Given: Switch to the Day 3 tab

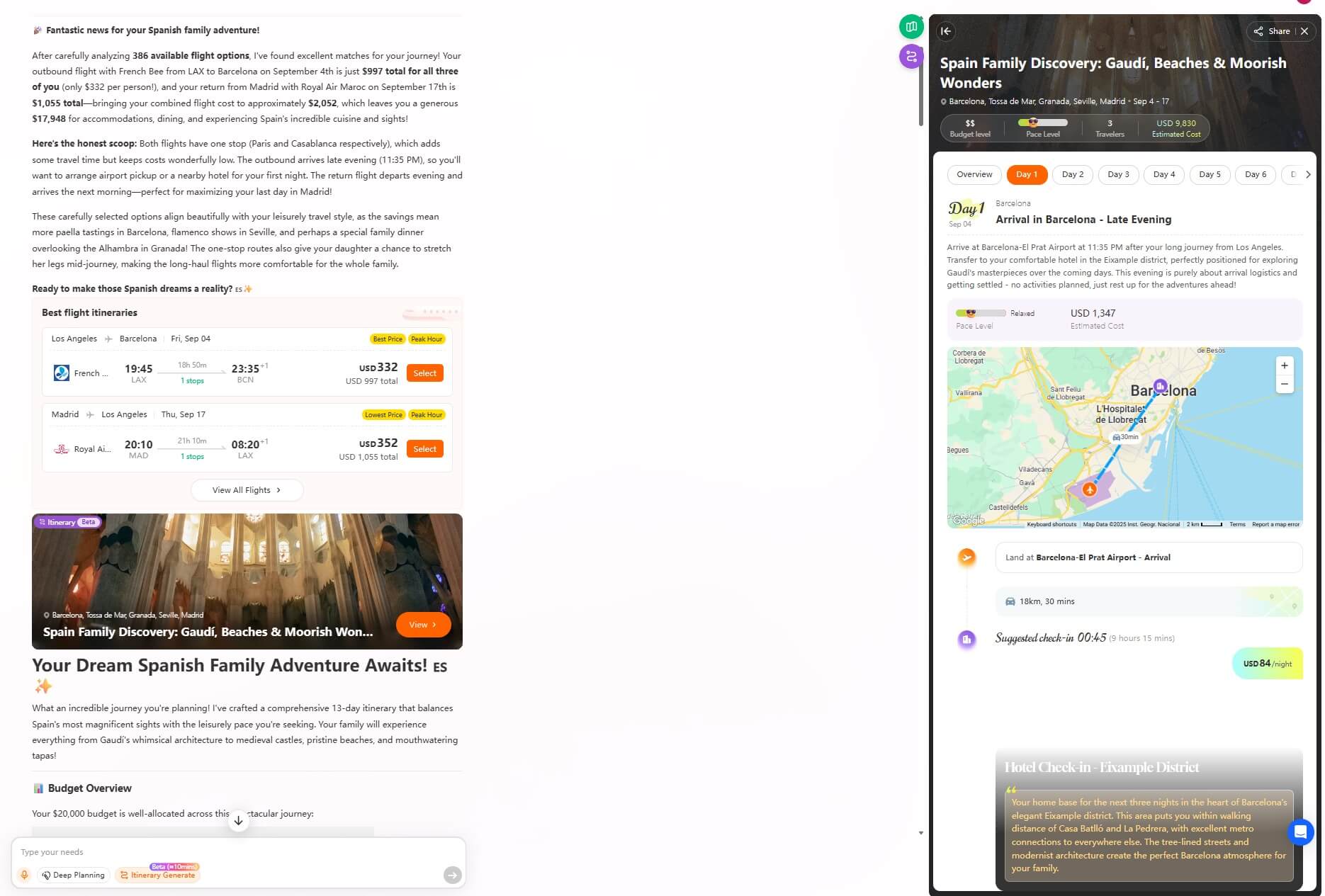Looking at the screenshot, I should [1118, 174].
